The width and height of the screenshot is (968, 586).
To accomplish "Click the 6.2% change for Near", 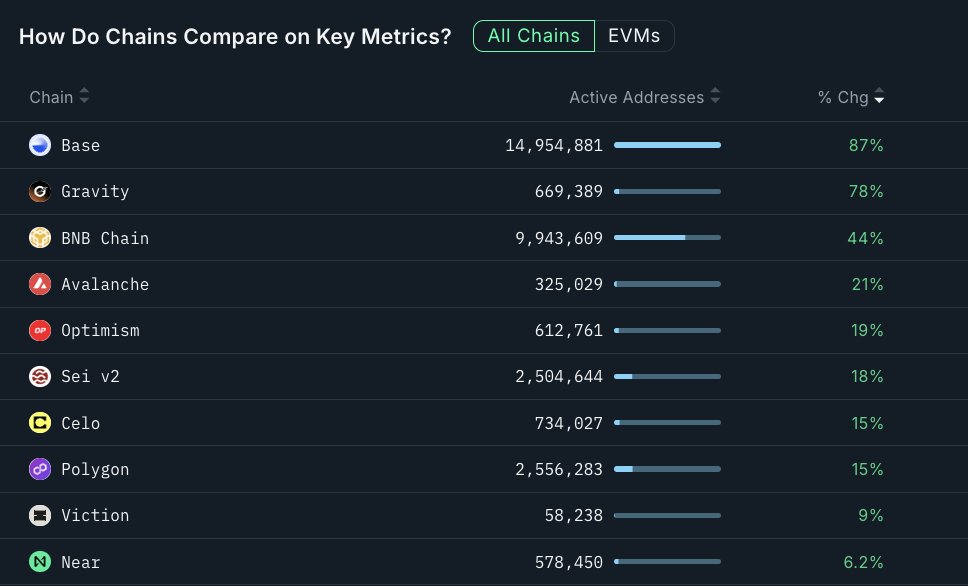I will (x=864, y=562).
